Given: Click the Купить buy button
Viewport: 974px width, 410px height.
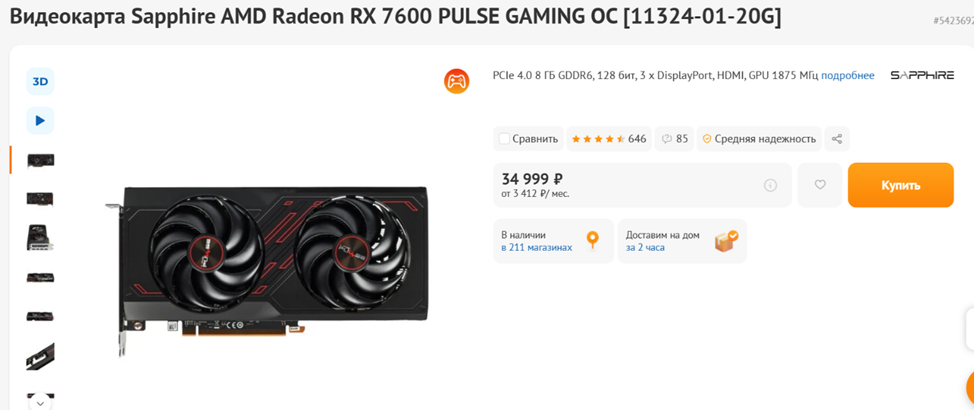Looking at the screenshot, I should pos(901,185).
